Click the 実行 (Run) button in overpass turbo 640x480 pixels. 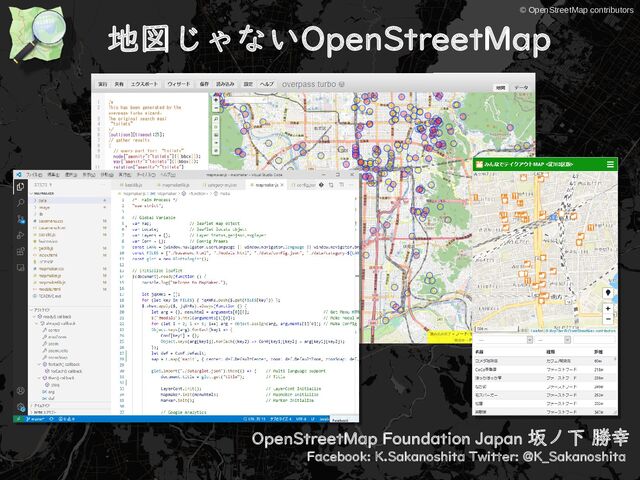click(103, 84)
